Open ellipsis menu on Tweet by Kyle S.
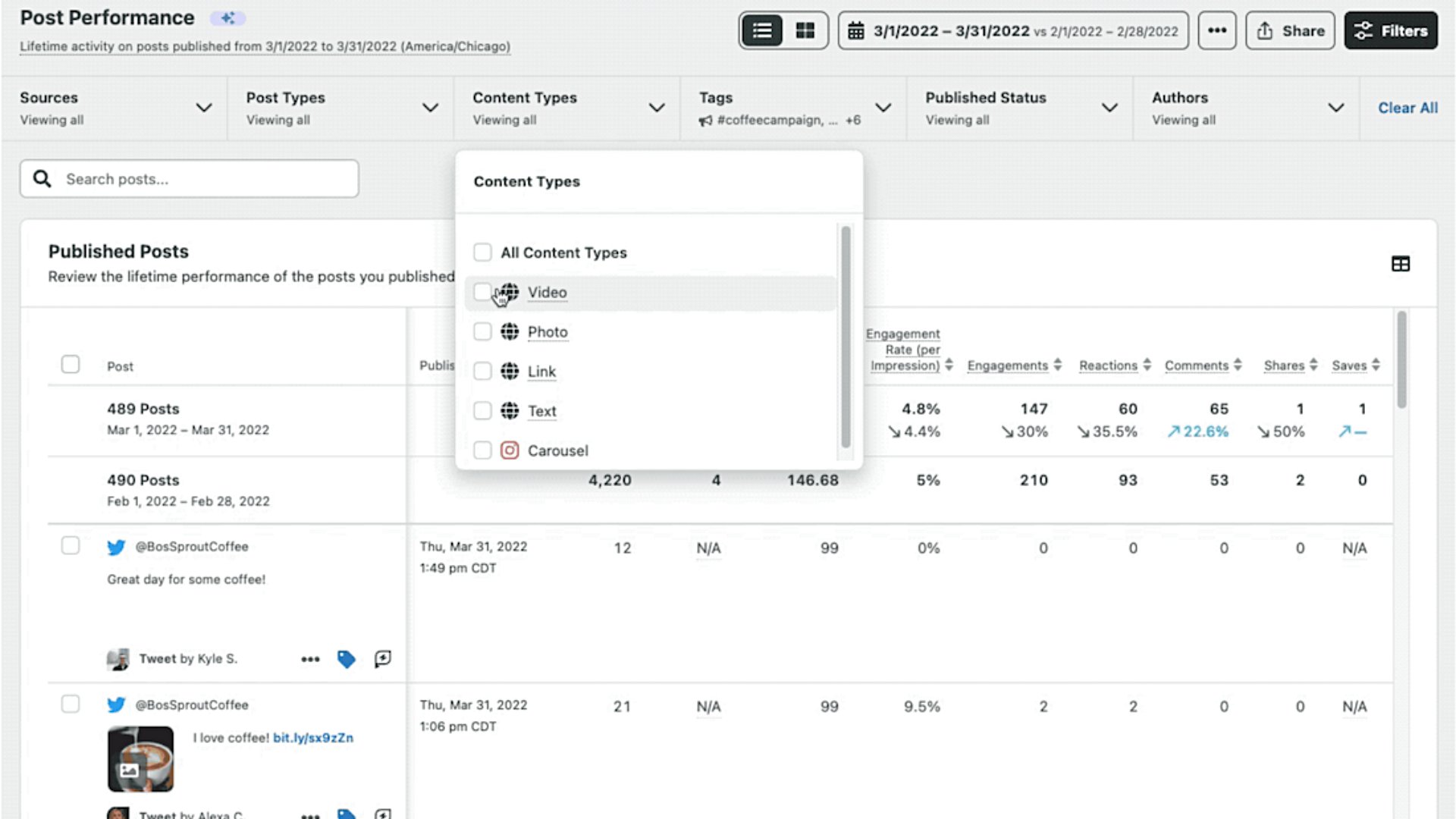1456x819 pixels. coord(310,659)
